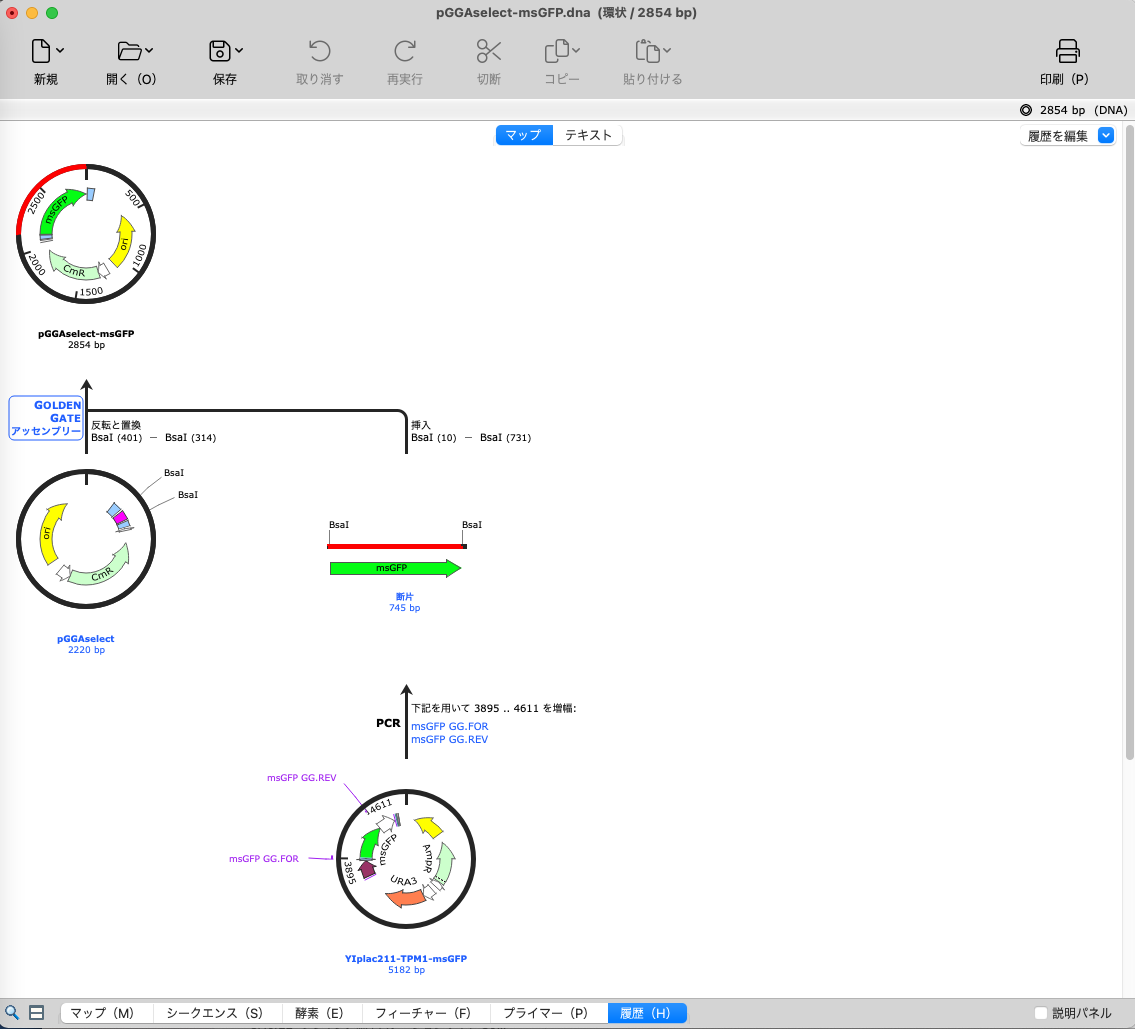Click the panel layout icon beside magnifier
This screenshot has width=1135, height=1029.
pyautogui.click(x=37, y=1013)
